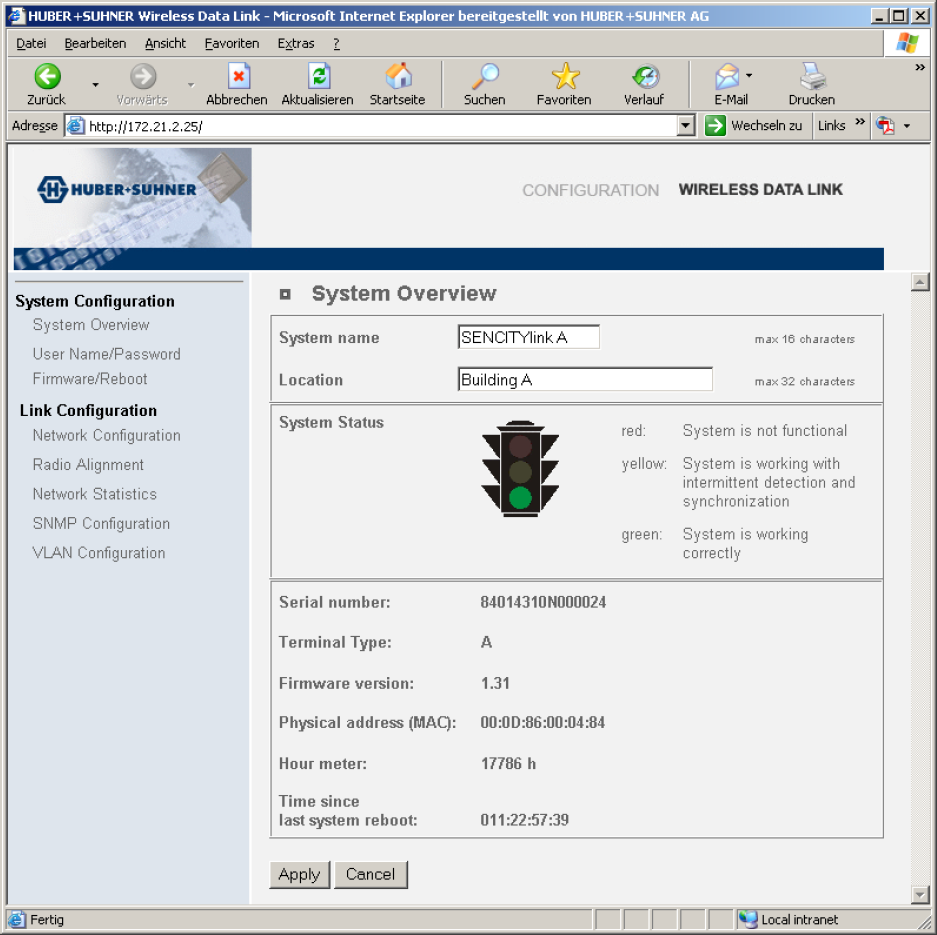Open the VLAN Configuration link
The height and width of the screenshot is (935, 937).
pyautogui.click(x=99, y=553)
